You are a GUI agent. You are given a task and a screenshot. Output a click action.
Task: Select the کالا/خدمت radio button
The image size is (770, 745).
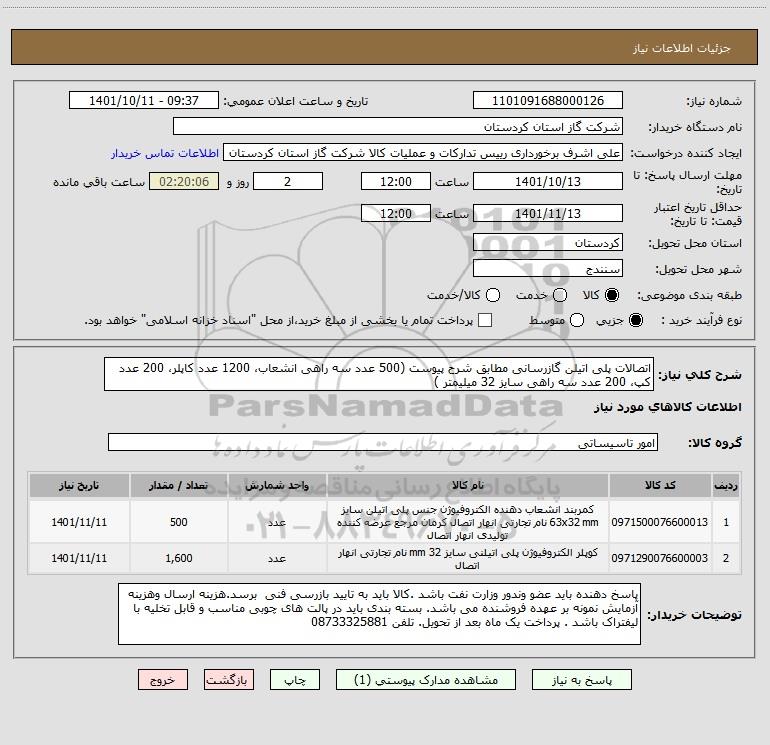pyautogui.click(x=493, y=295)
